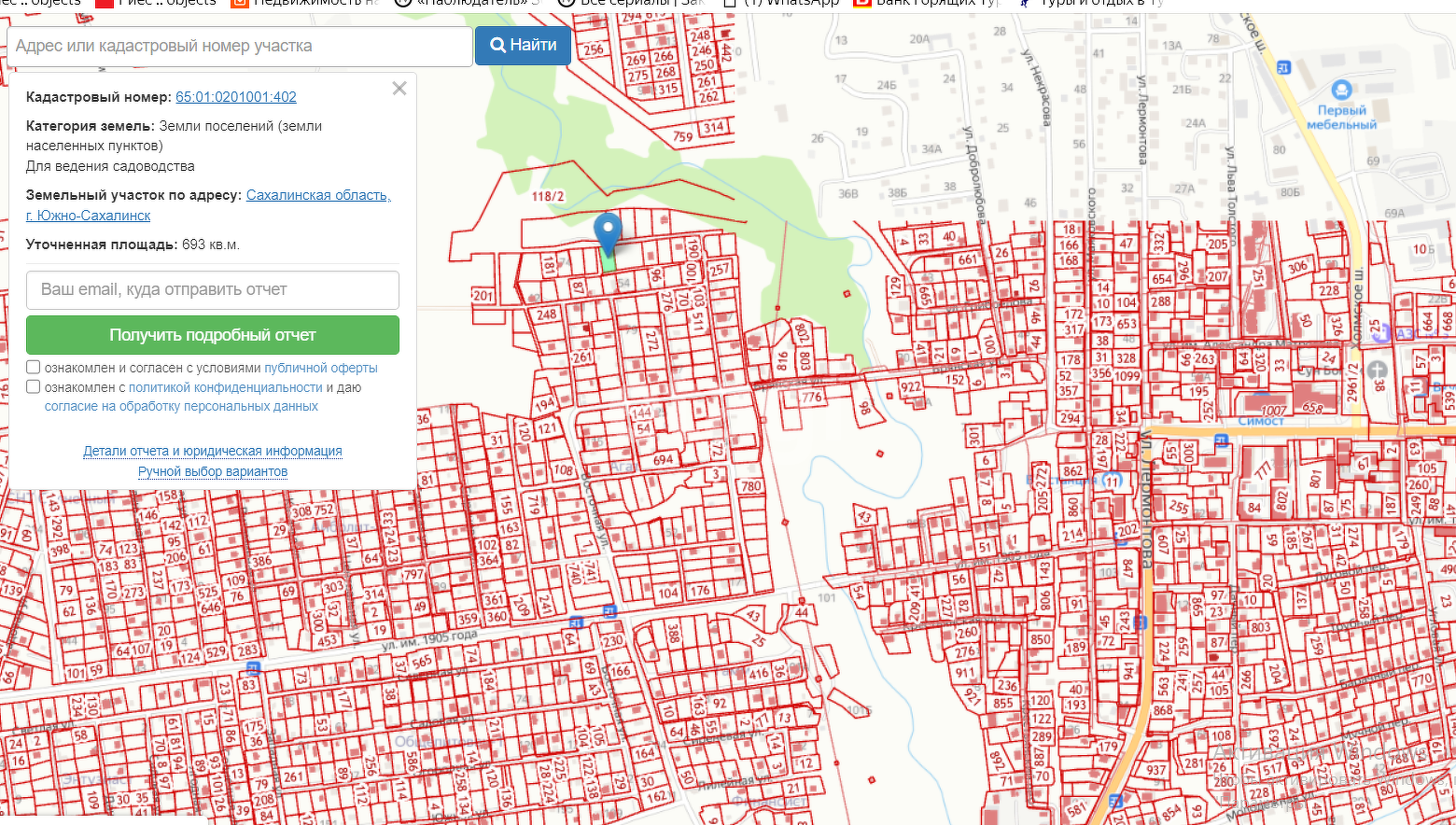This screenshot has height=825, width=1456.
Task: Focus the address or cadastral number search field
Action: point(240,46)
